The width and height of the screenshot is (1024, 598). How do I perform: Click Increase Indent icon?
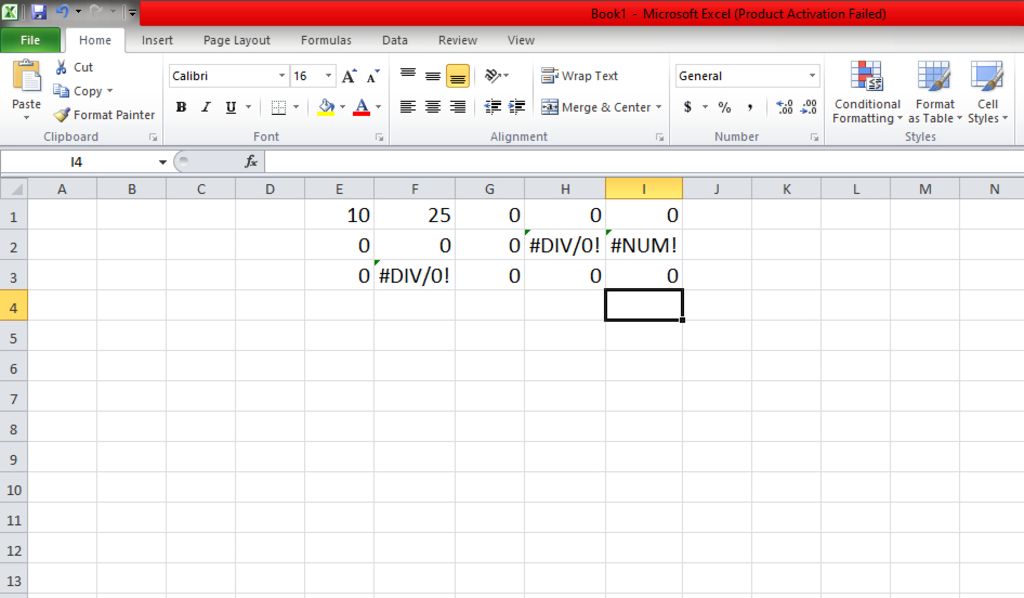coord(517,107)
